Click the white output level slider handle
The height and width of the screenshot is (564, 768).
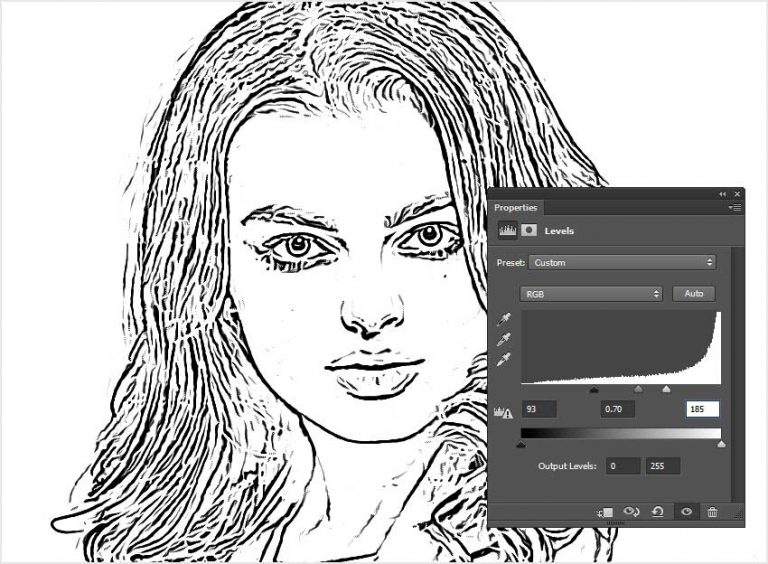click(x=721, y=445)
